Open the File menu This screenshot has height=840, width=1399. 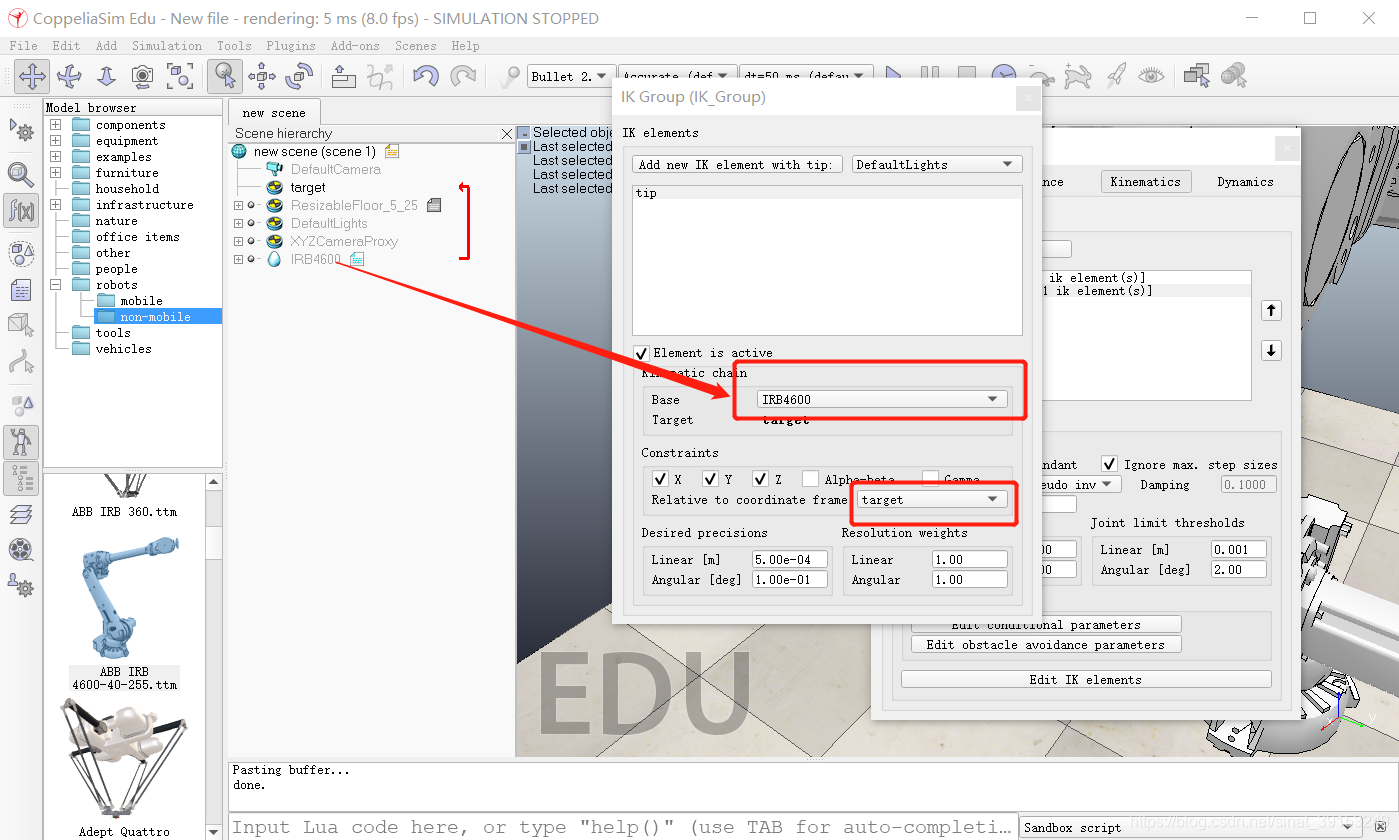point(23,45)
